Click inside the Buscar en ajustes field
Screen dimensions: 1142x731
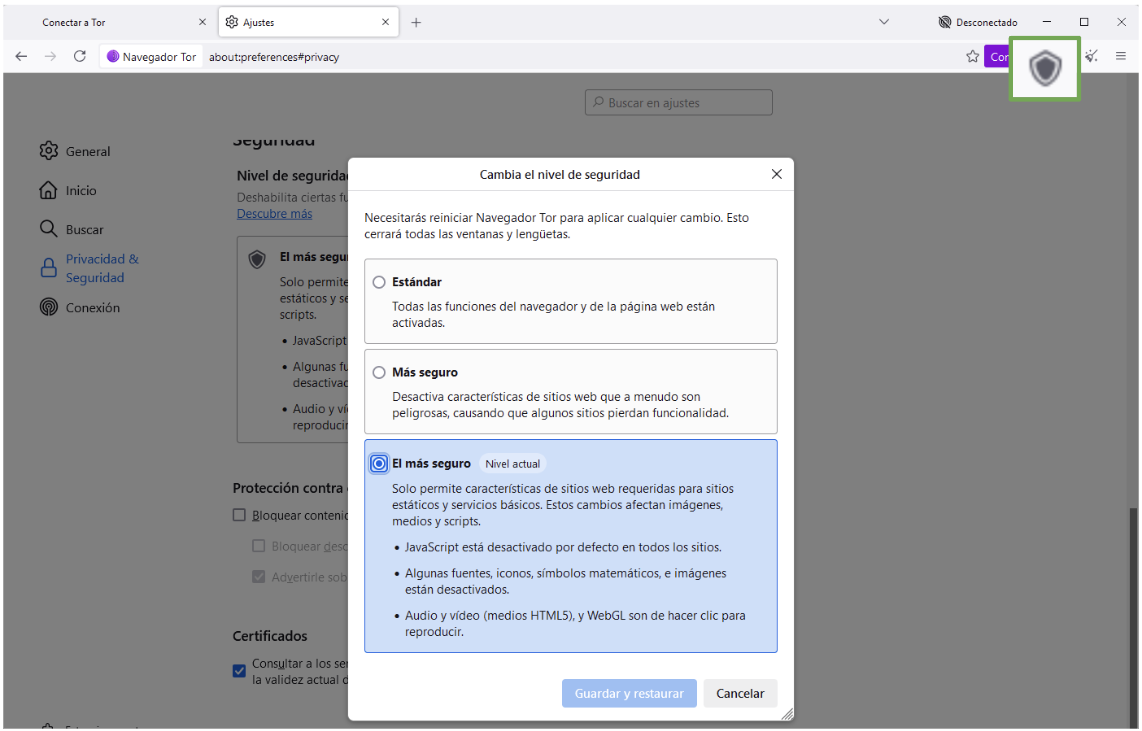pos(678,102)
